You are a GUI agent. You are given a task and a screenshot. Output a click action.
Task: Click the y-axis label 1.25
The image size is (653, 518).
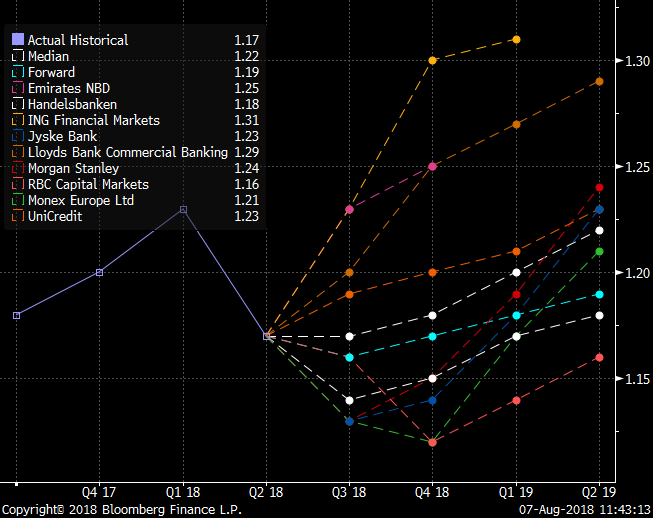pos(638,167)
